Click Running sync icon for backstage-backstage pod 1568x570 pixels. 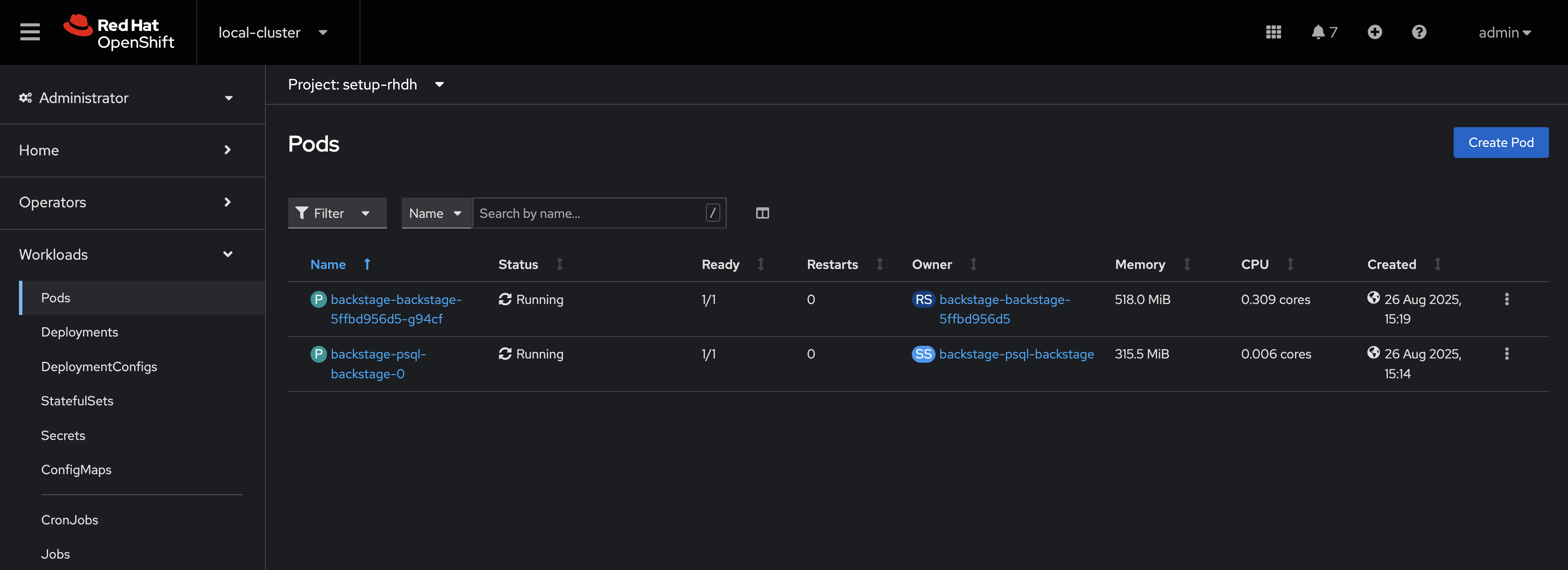[x=505, y=299]
